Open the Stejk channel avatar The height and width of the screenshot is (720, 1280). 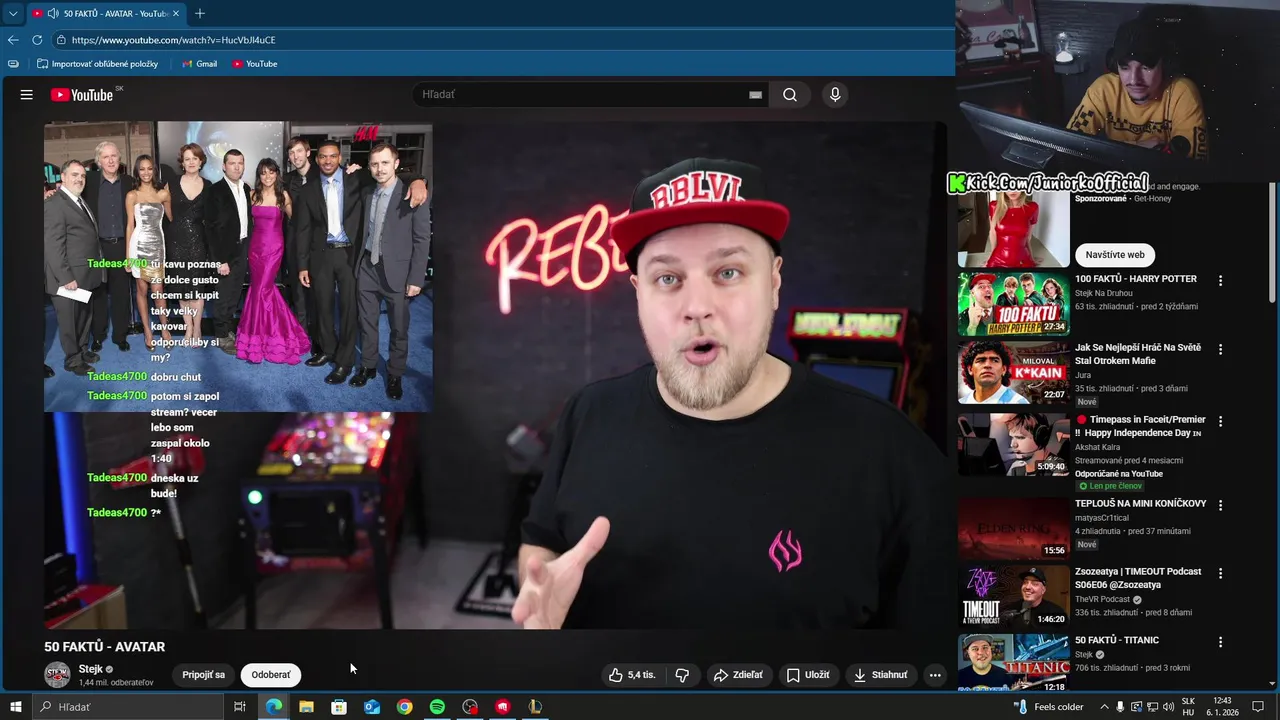tap(57, 675)
